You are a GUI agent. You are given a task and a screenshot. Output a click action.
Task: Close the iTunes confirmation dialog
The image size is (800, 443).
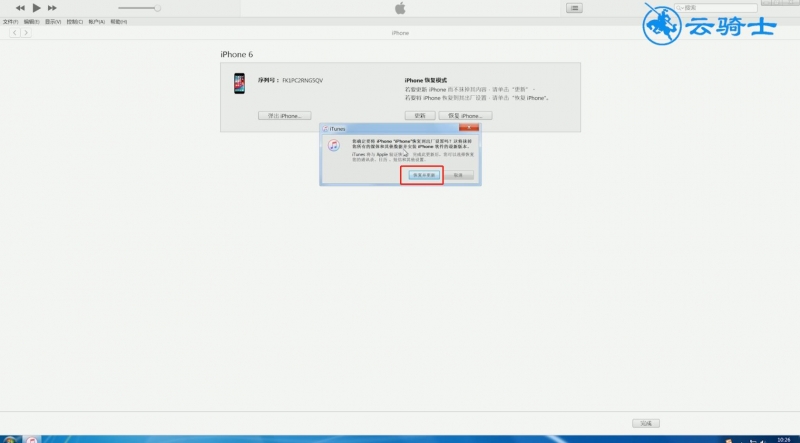[468, 128]
